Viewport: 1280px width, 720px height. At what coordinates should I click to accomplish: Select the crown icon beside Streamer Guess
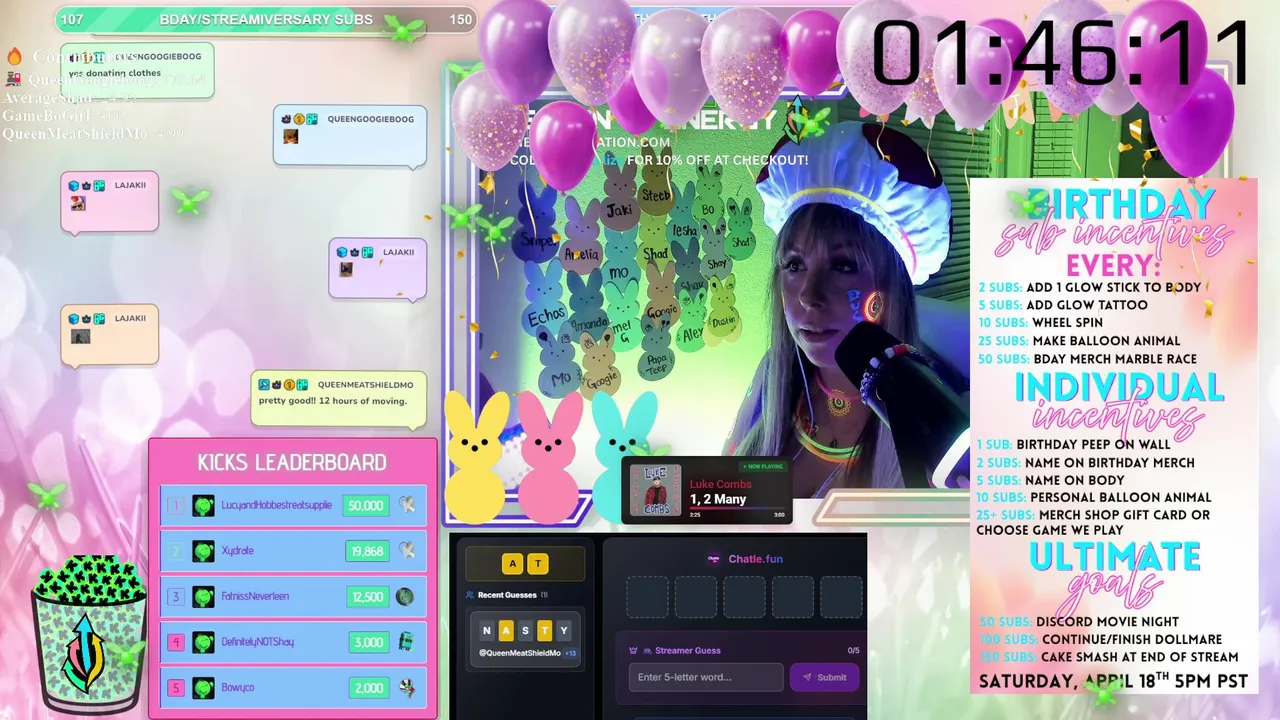click(x=633, y=651)
